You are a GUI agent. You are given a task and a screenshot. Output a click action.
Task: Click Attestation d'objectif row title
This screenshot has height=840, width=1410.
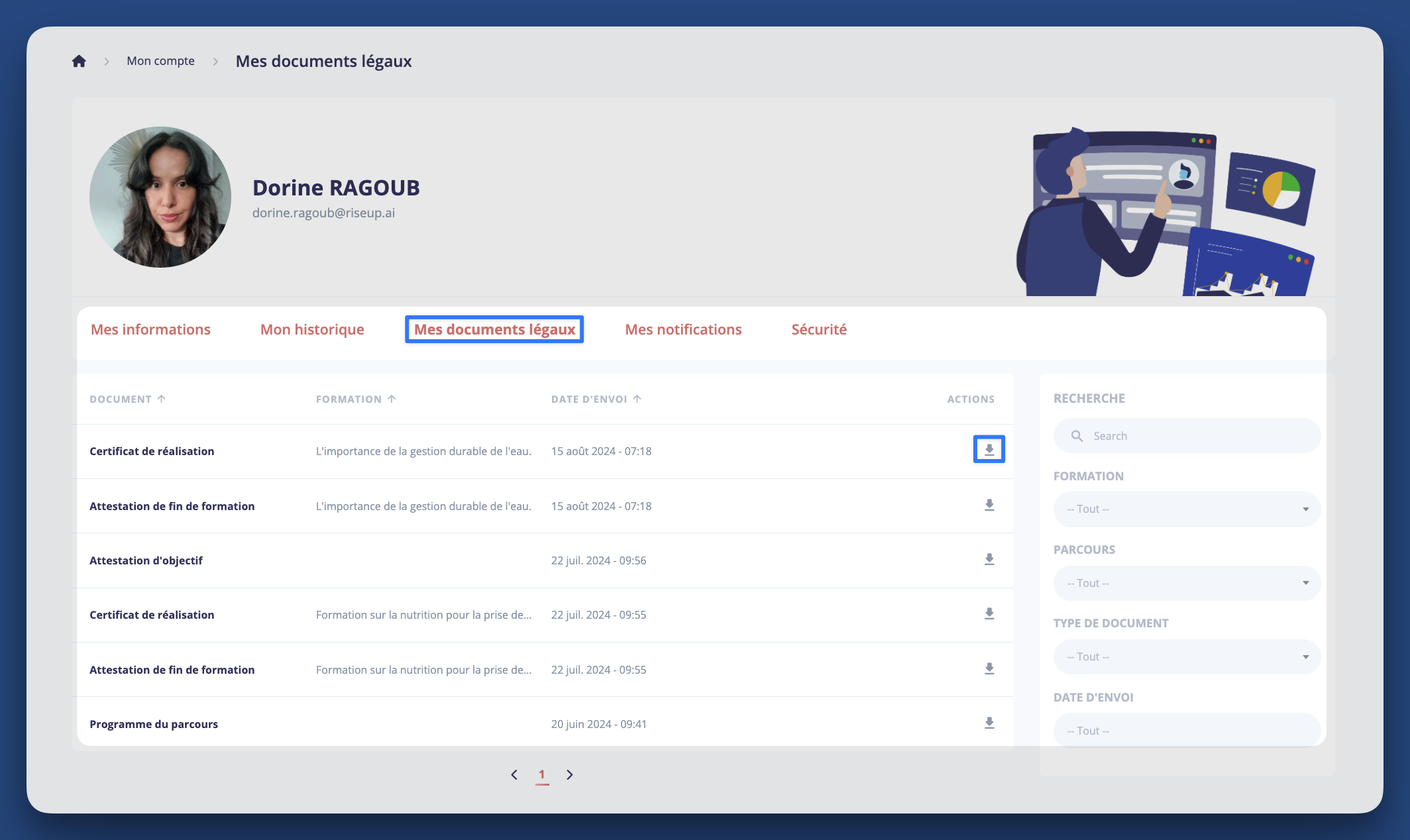(x=146, y=560)
